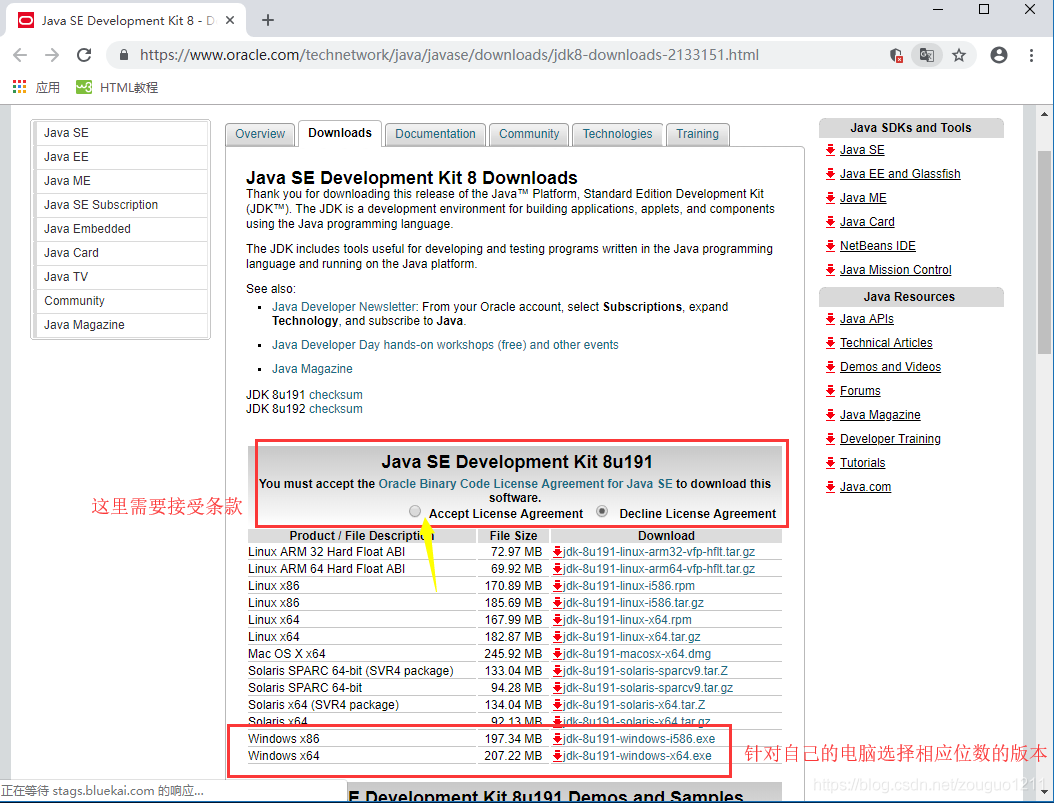This screenshot has height=803, width=1054.
Task: Open Demos and Videos link
Action: [890, 367]
